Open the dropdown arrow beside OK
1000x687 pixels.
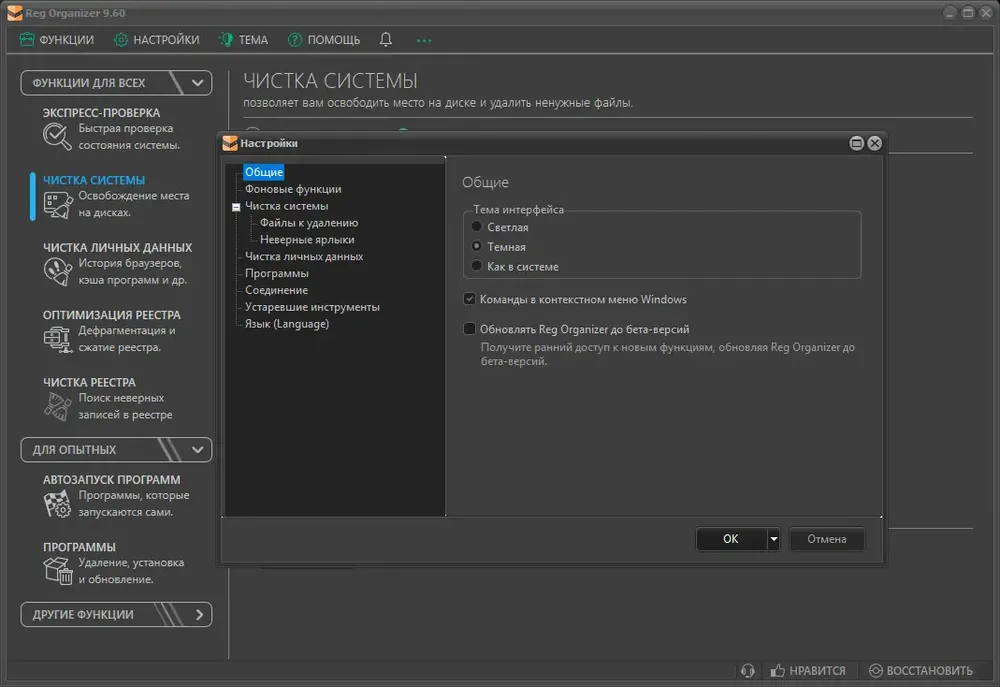(773, 539)
